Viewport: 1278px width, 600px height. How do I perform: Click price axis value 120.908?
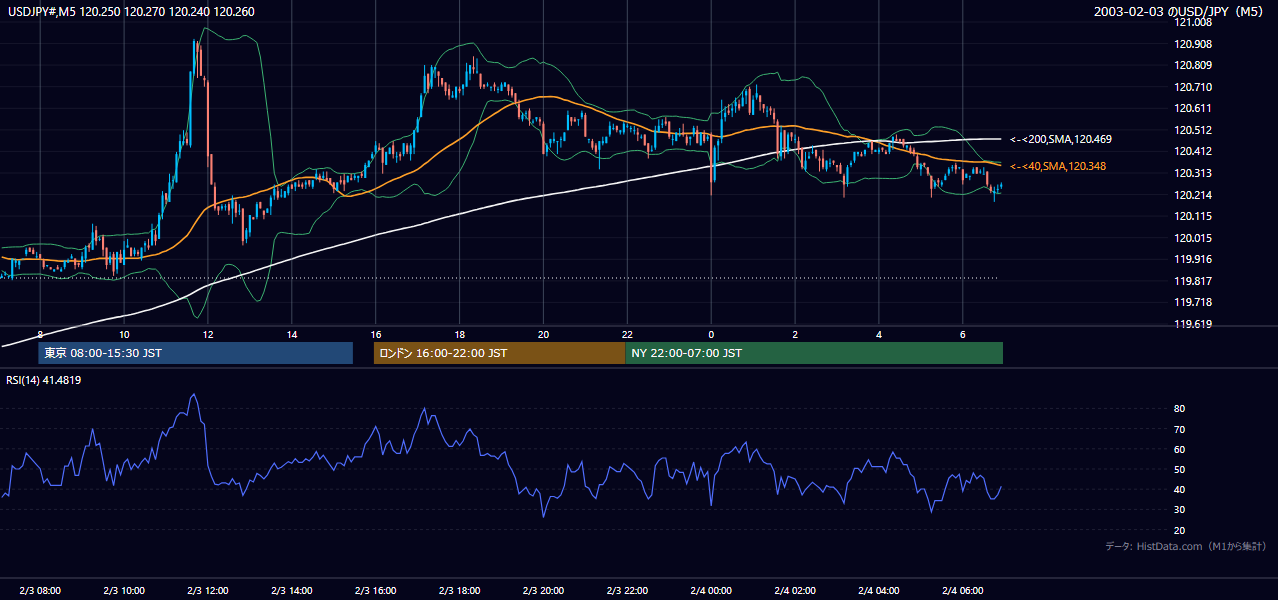pyautogui.click(x=1194, y=44)
